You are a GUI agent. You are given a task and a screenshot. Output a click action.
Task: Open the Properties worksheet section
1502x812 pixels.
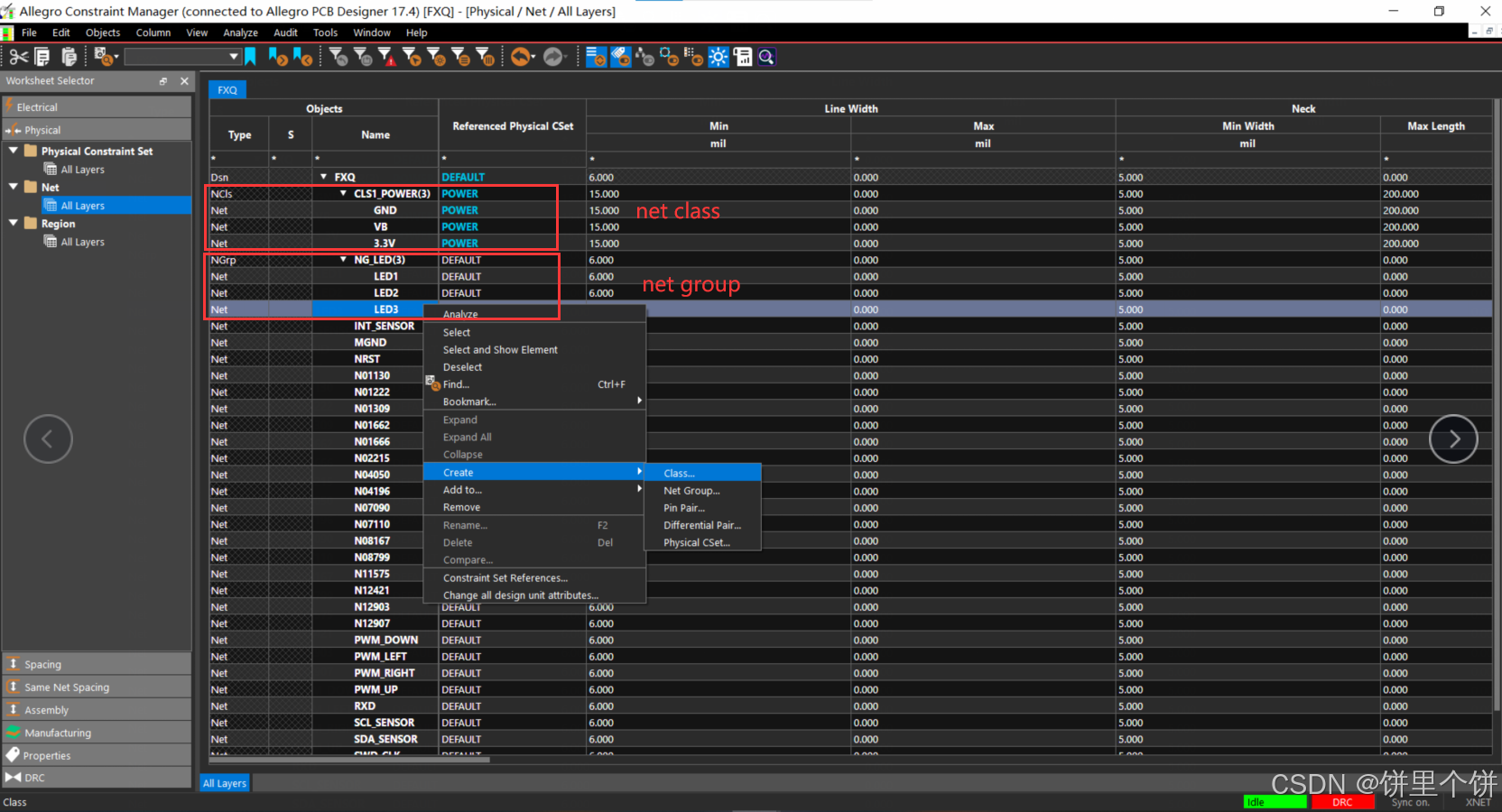[x=97, y=755]
